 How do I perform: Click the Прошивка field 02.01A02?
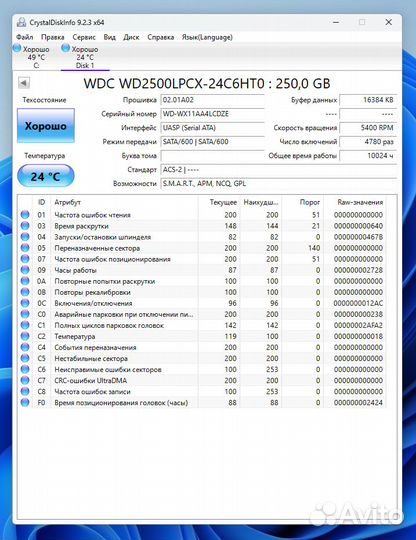click(212, 100)
